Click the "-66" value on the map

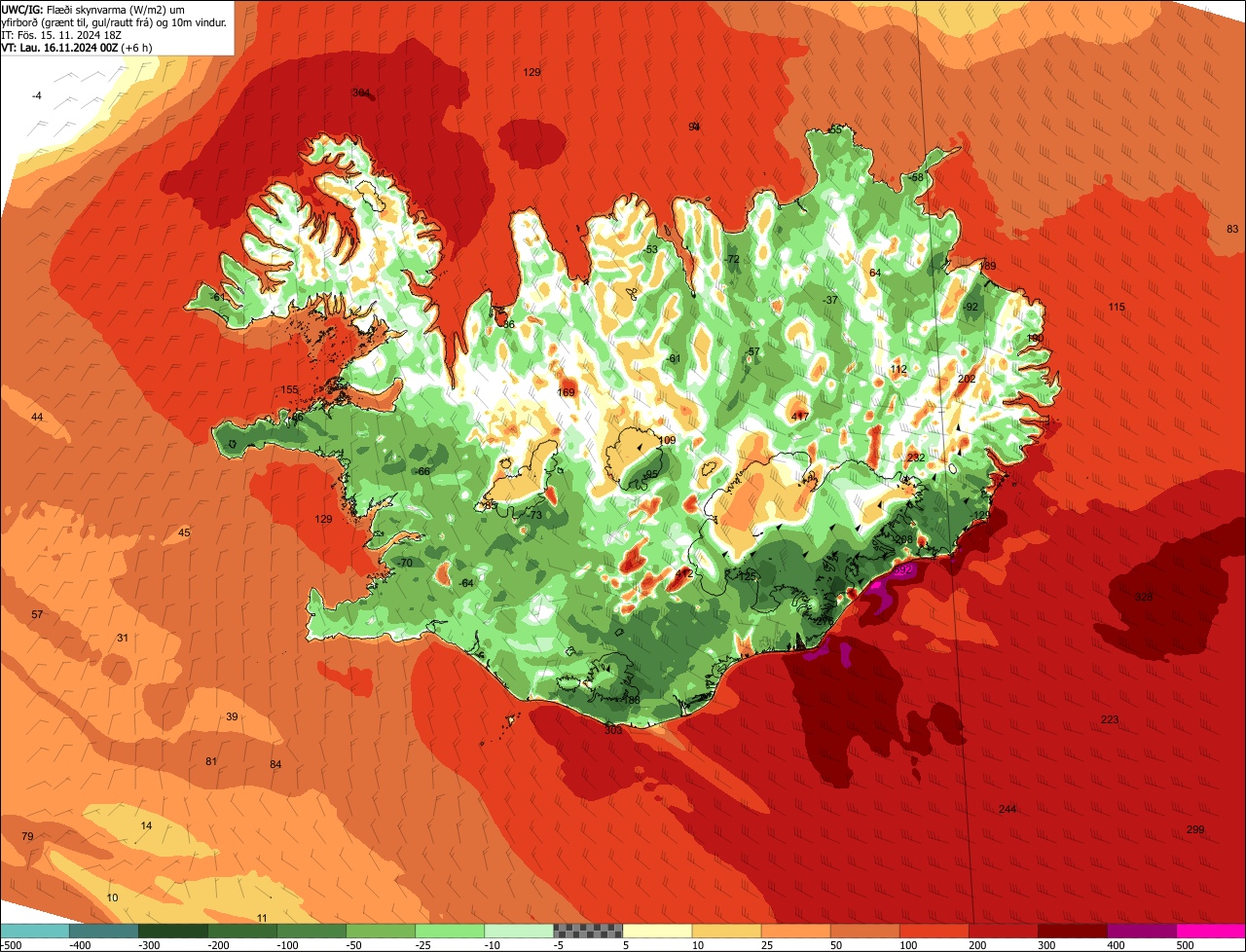coord(422,471)
